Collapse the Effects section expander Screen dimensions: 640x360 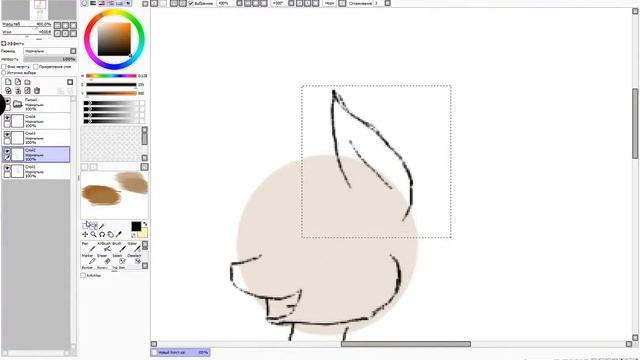(4, 43)
